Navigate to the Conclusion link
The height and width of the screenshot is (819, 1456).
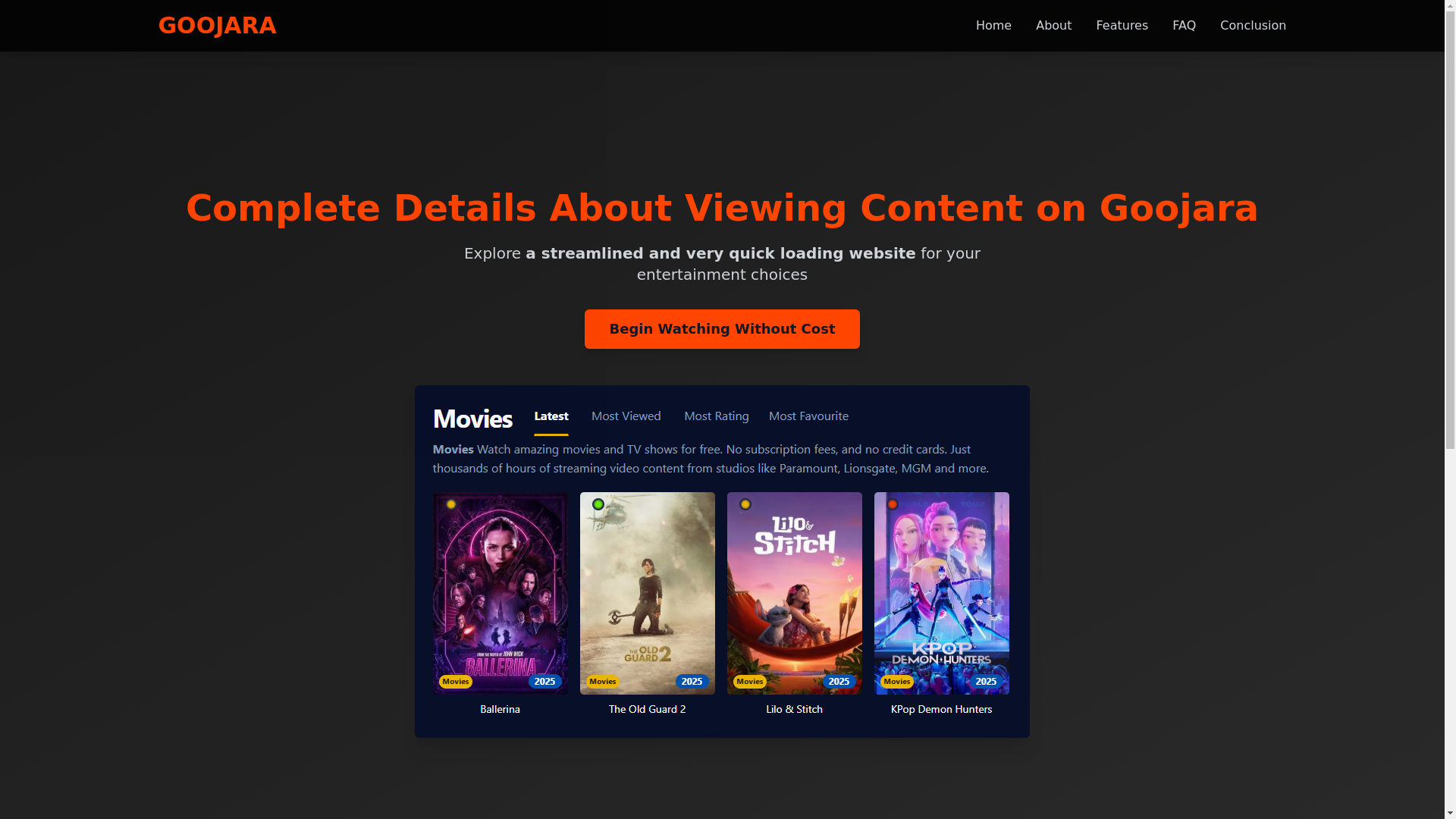point(1253,26)
